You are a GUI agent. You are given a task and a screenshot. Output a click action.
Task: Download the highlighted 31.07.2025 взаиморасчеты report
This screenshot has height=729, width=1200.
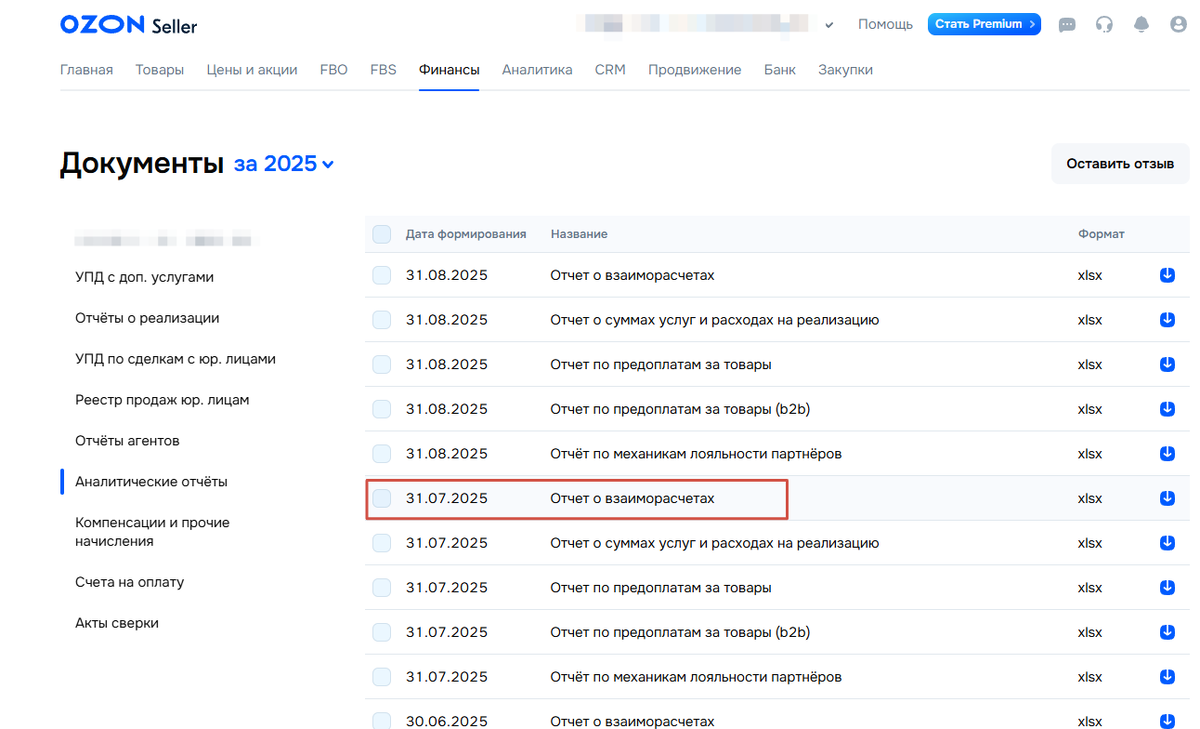tap(1167, 497)
